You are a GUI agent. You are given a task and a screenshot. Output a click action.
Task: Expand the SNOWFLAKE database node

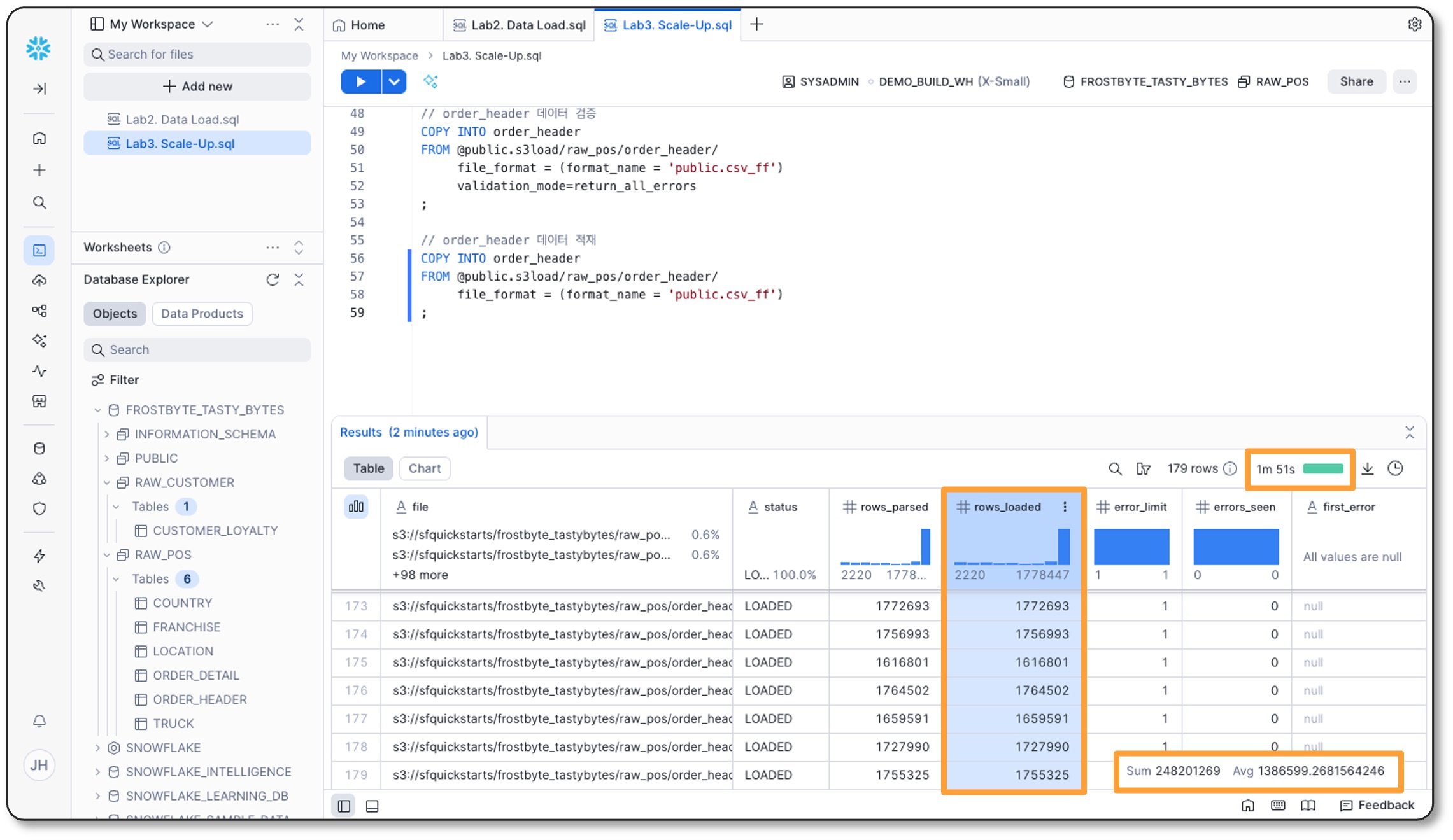click(x=97, y=748)
